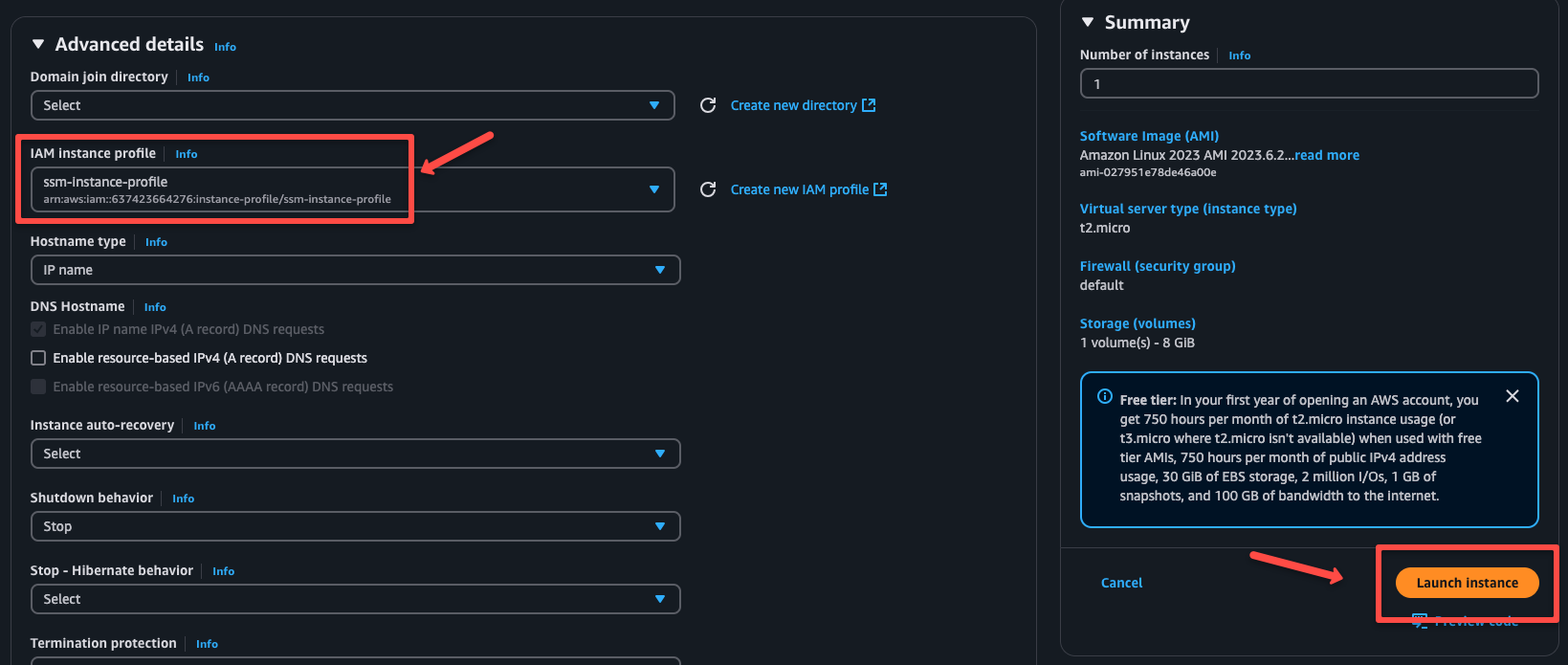Click the 'default' security group text

tap(1101, 285)
